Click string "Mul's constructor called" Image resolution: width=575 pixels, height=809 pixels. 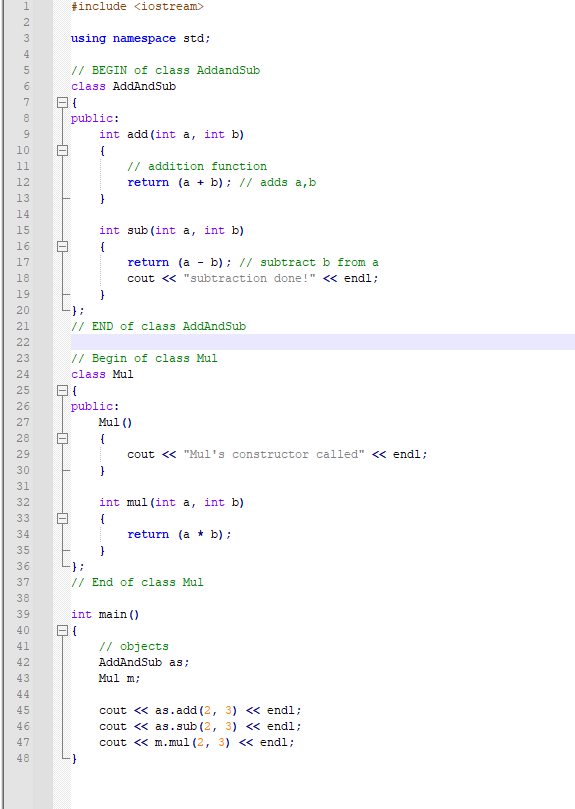pyautogui.click(x=274, y=454)
